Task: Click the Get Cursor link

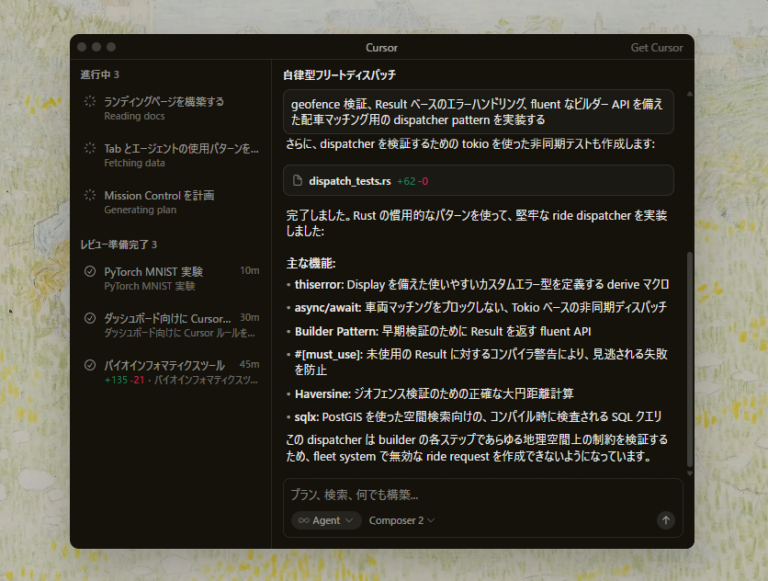Action: [656, 48]
